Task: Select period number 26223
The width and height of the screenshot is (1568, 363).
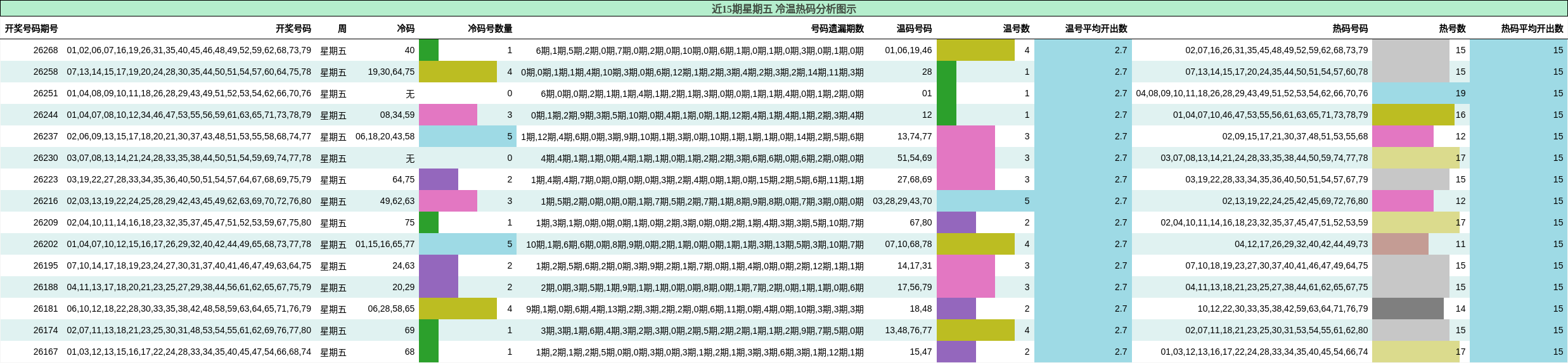Action: [46, 179]
